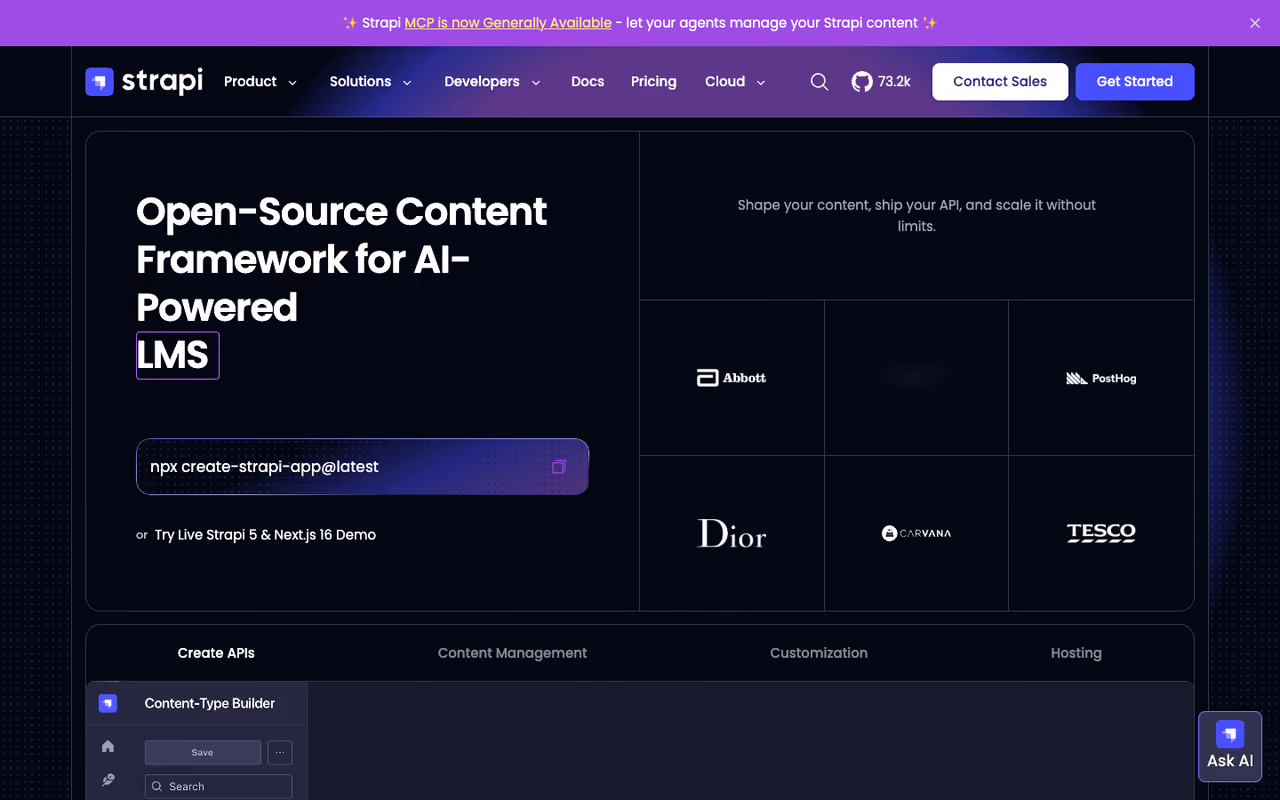Click the Strapi logo in Content-Type Builder

pyautogui.click(x=108, y=703)
